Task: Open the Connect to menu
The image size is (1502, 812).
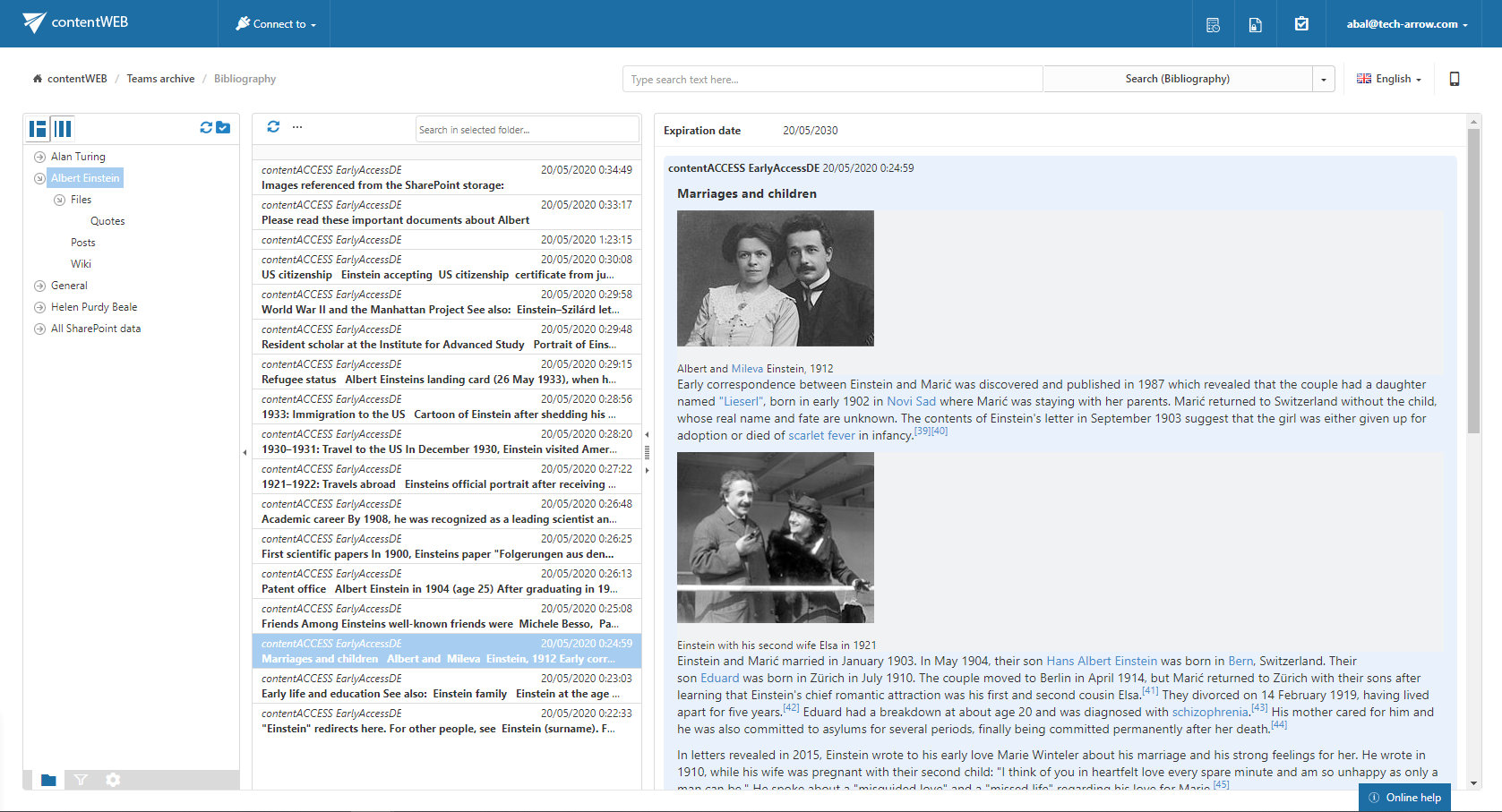Action: (276, 24)
